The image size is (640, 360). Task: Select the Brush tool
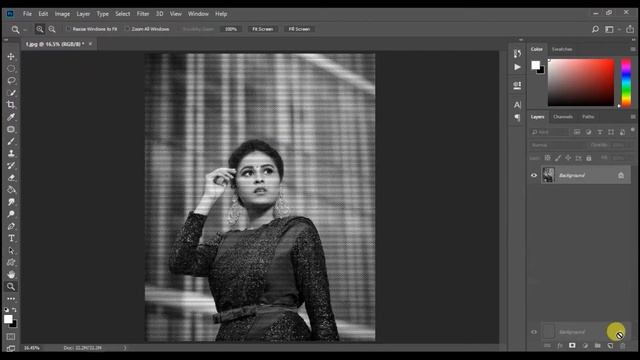pos(11,141)
